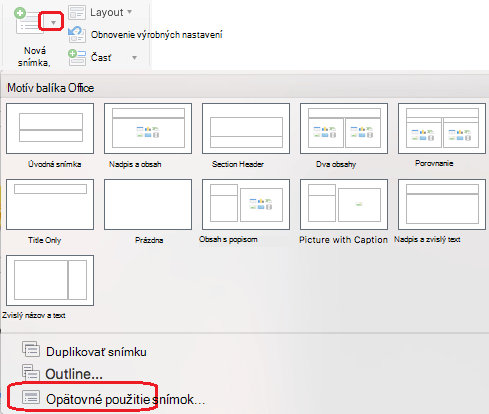This screenshot has height=414, width=489.
Task: Select the Úvodná snímka layout thumbnail
Action: (50, 128)
